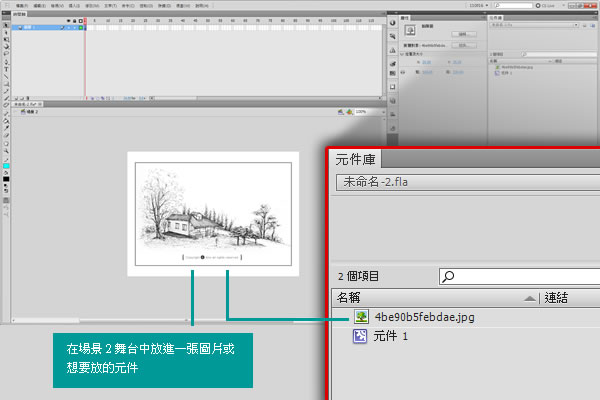600x400 pixels.
Task: Select the Rectangle tool
Action: tap(6, 84)
